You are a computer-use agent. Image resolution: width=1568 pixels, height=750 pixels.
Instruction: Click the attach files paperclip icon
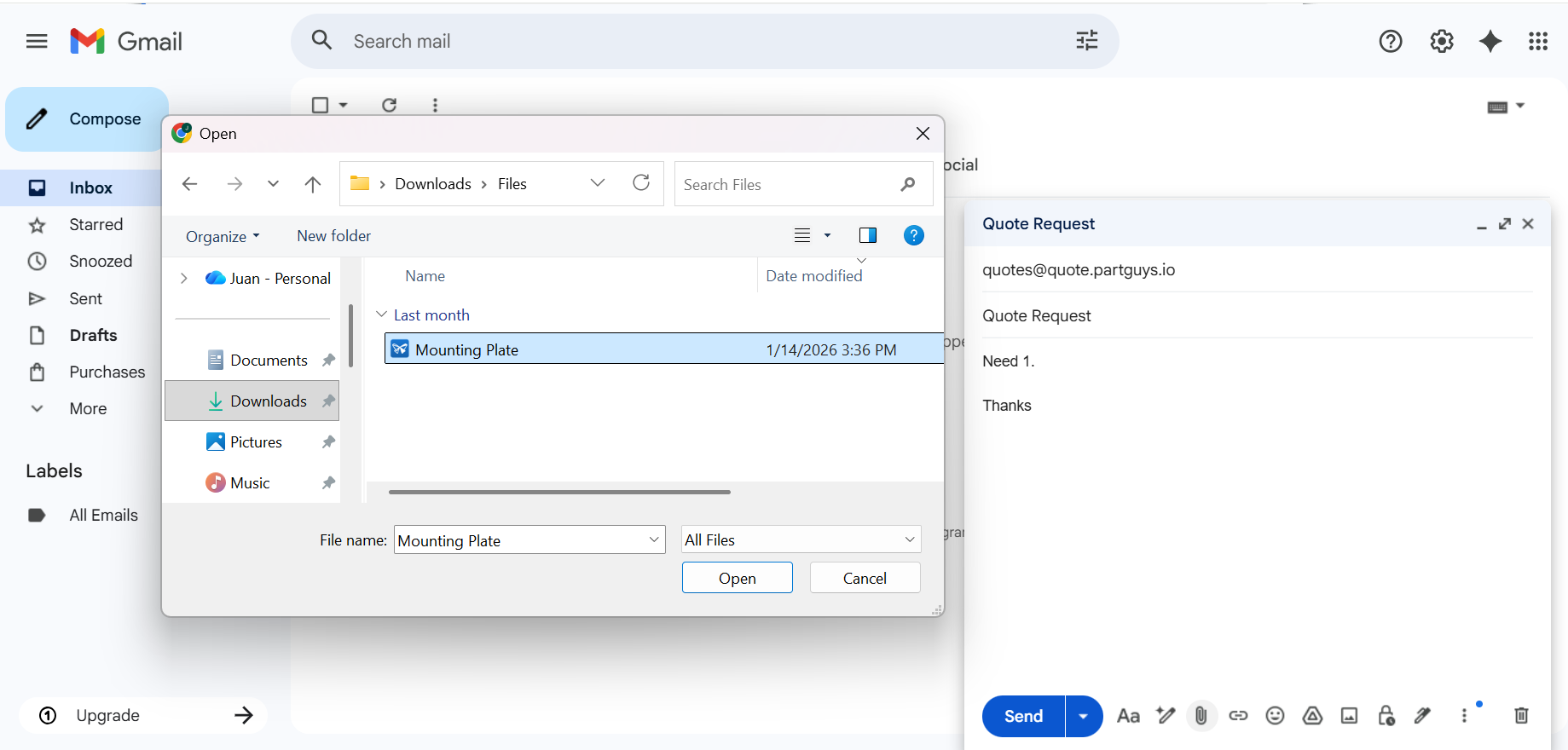[x=1201, y=716]
